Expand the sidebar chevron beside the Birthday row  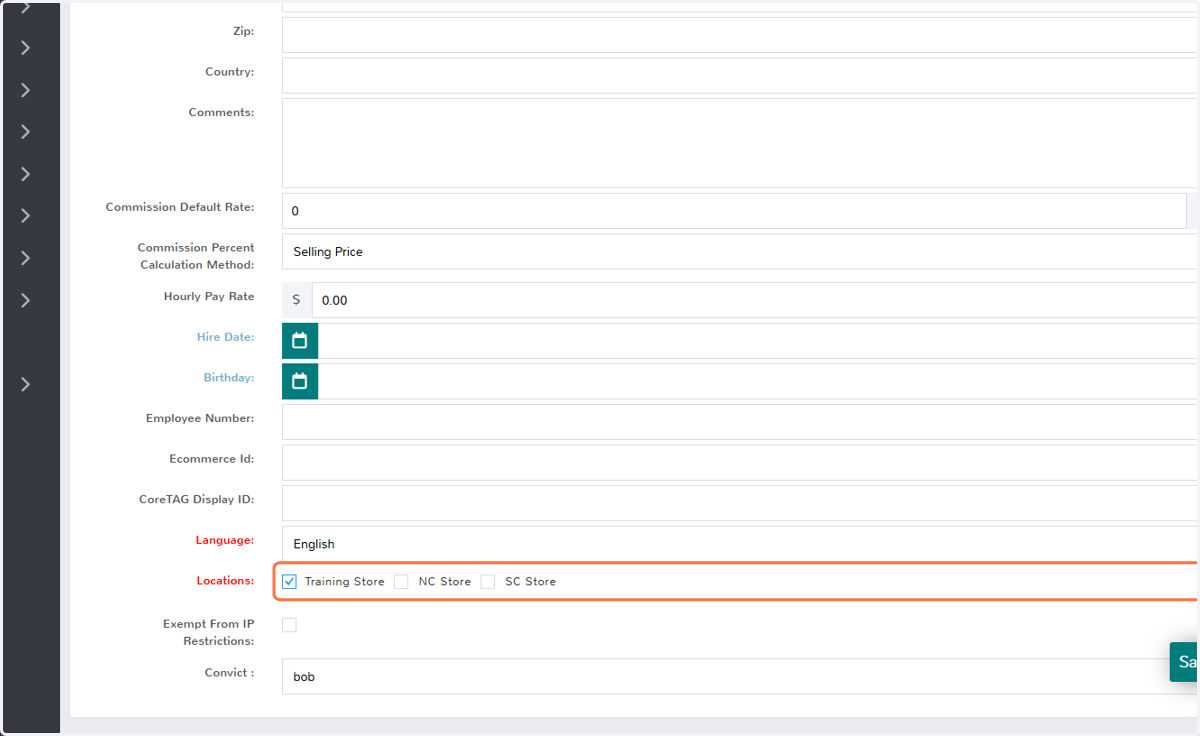[26, 384]
